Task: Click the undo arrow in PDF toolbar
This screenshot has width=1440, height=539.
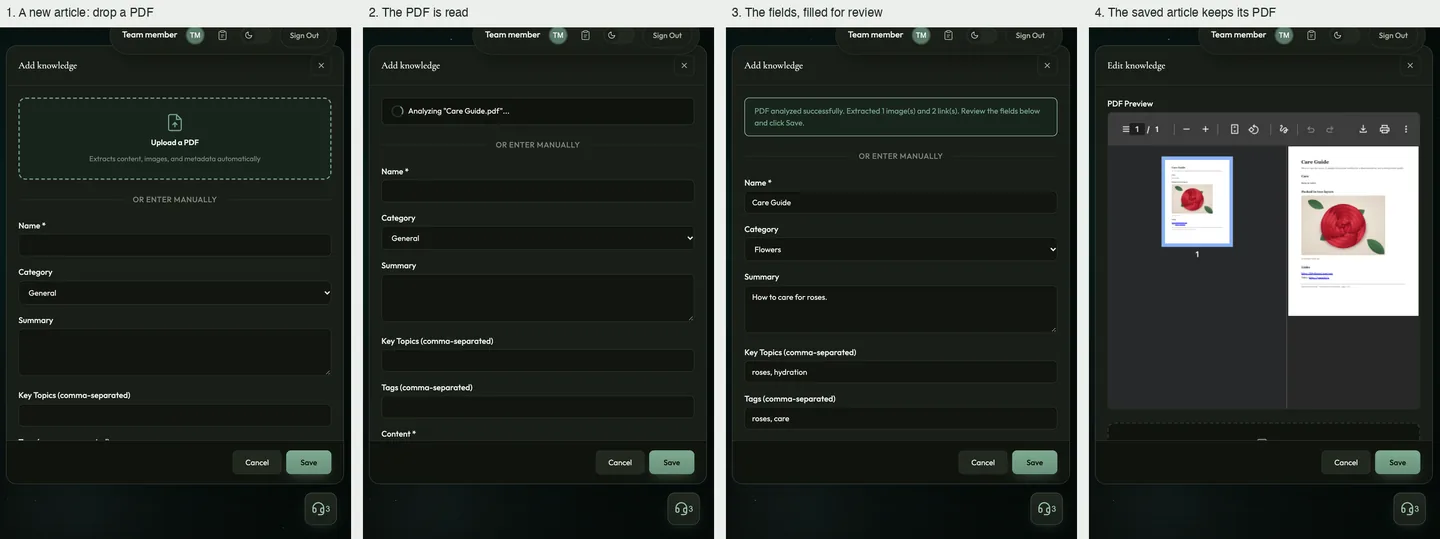Action: 1311,129
